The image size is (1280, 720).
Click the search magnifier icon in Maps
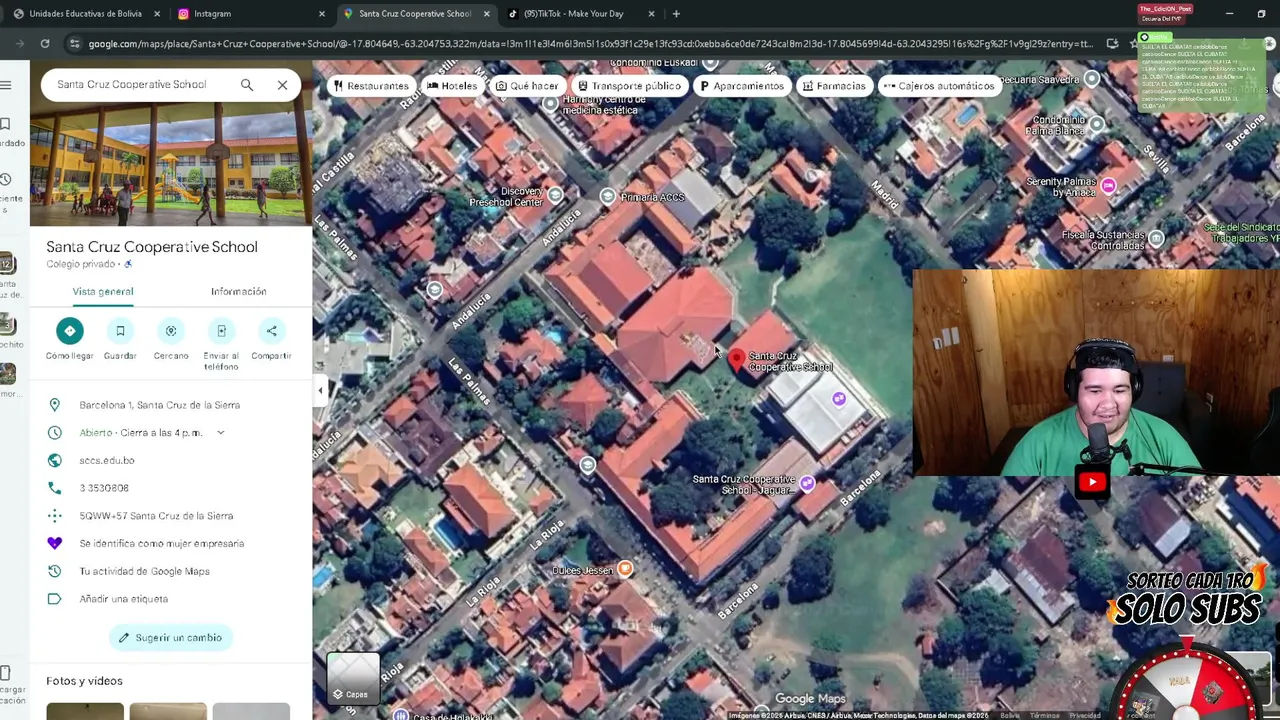click(247, 85)
